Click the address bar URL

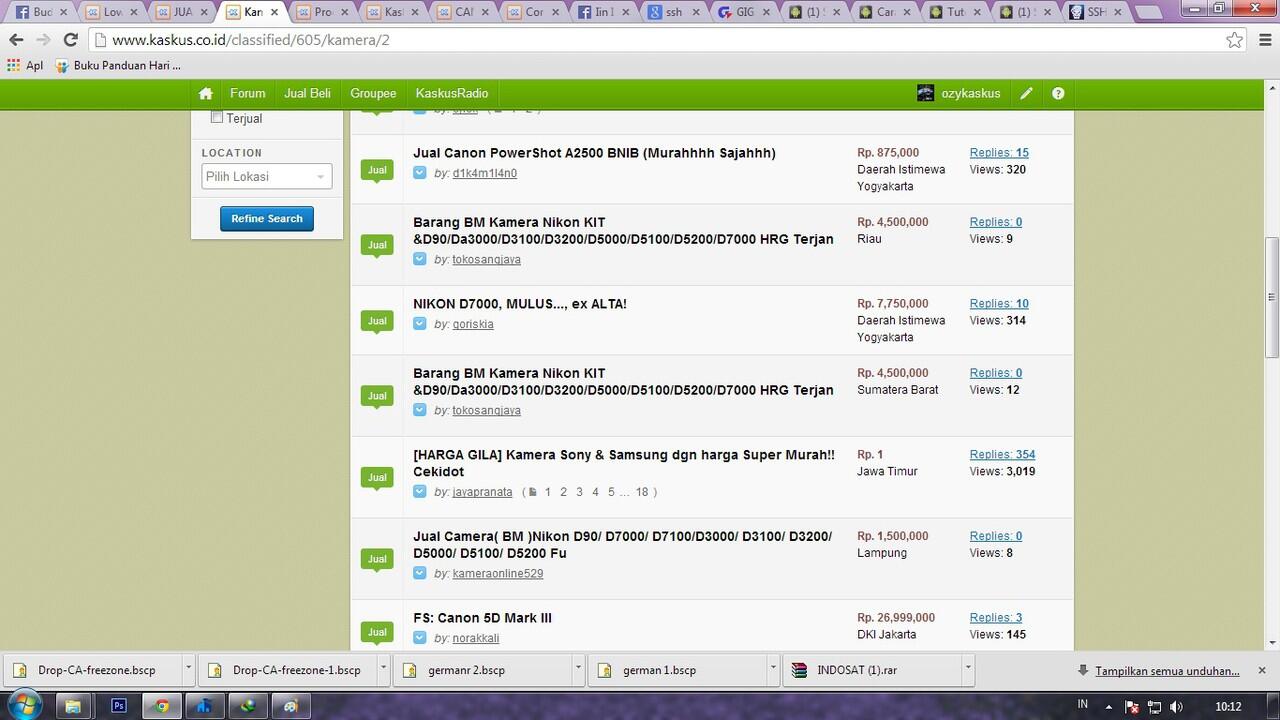[x=251, y=41]
